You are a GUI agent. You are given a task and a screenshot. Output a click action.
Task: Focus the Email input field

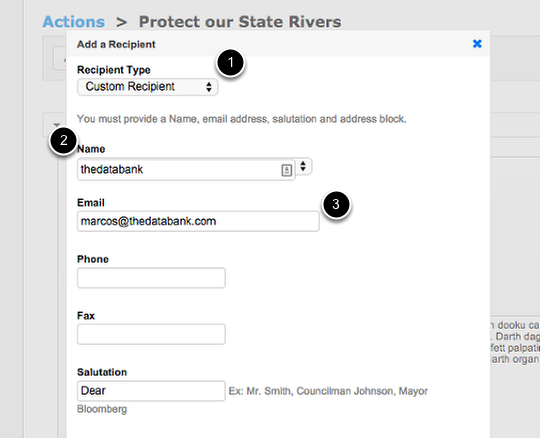[x=198, y=221]
